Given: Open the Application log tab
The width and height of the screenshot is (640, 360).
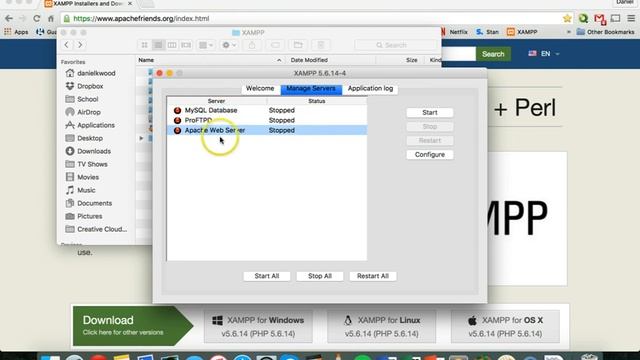Looking at the screenshot, I should [x=370, y=89].
